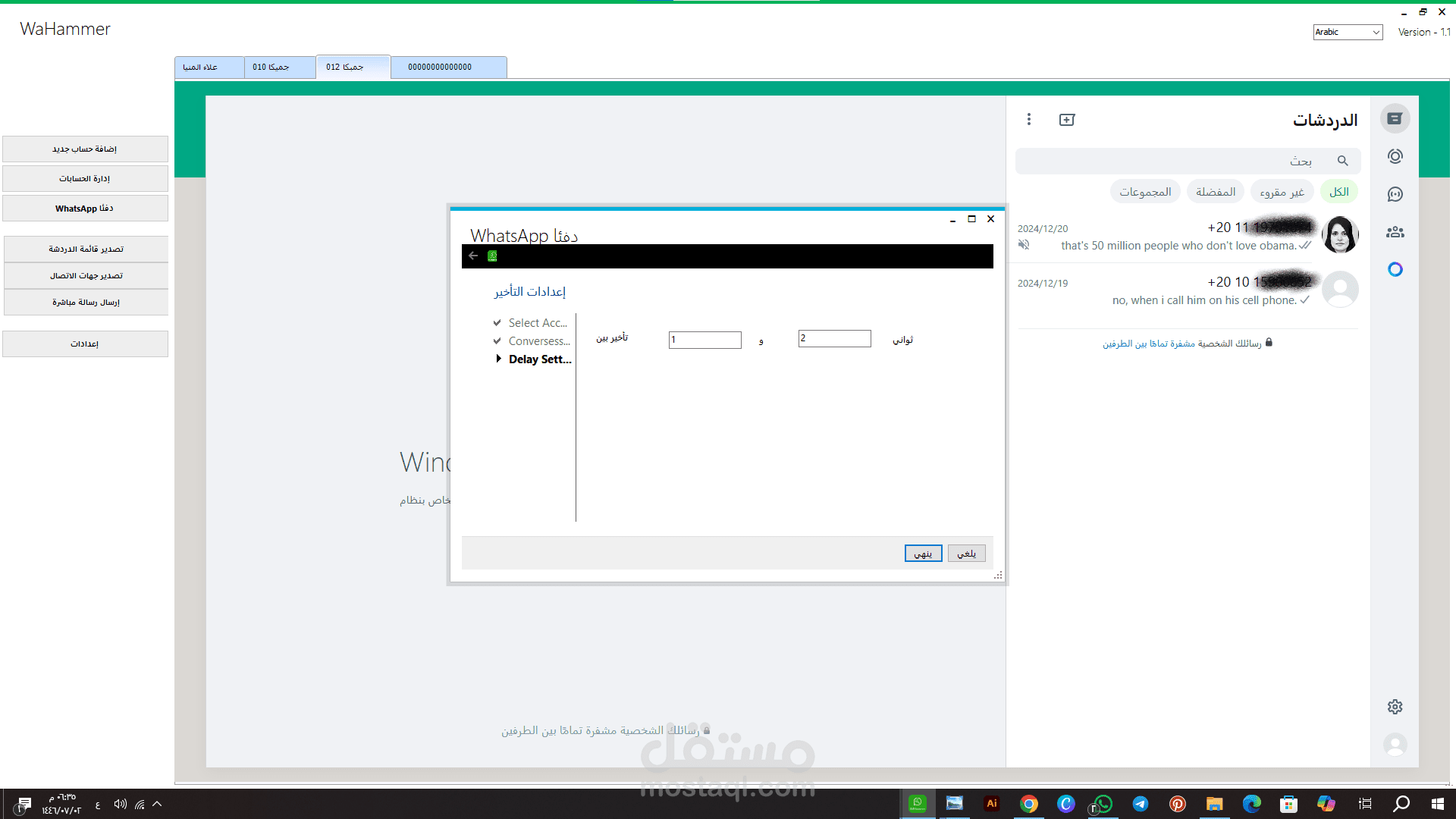
Task: Switch to the 010 account tab
Action: [278, 67]
